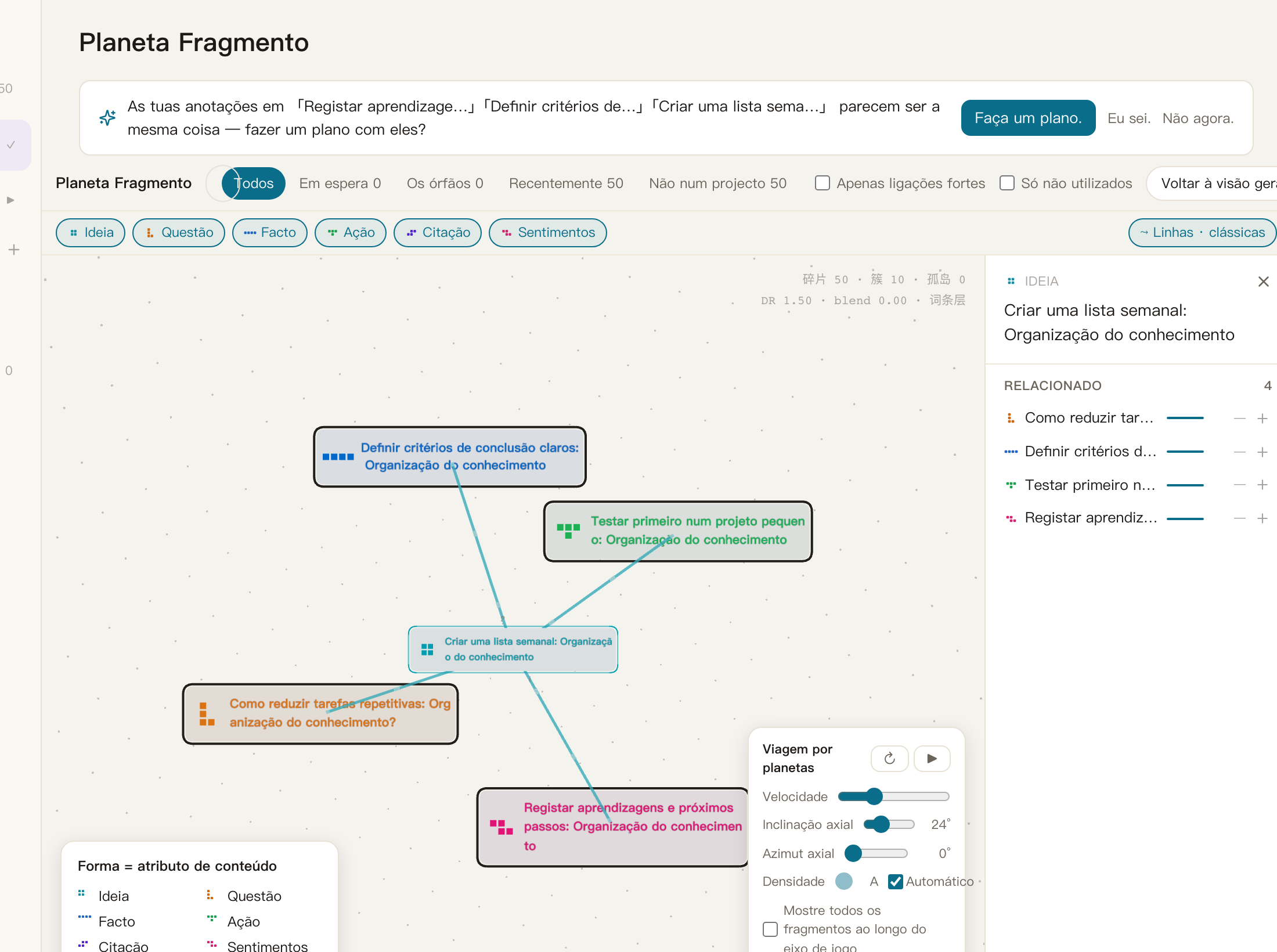Select the Todos tab
The width and height of the screenshot is (1277, 952).
[254, 183]
